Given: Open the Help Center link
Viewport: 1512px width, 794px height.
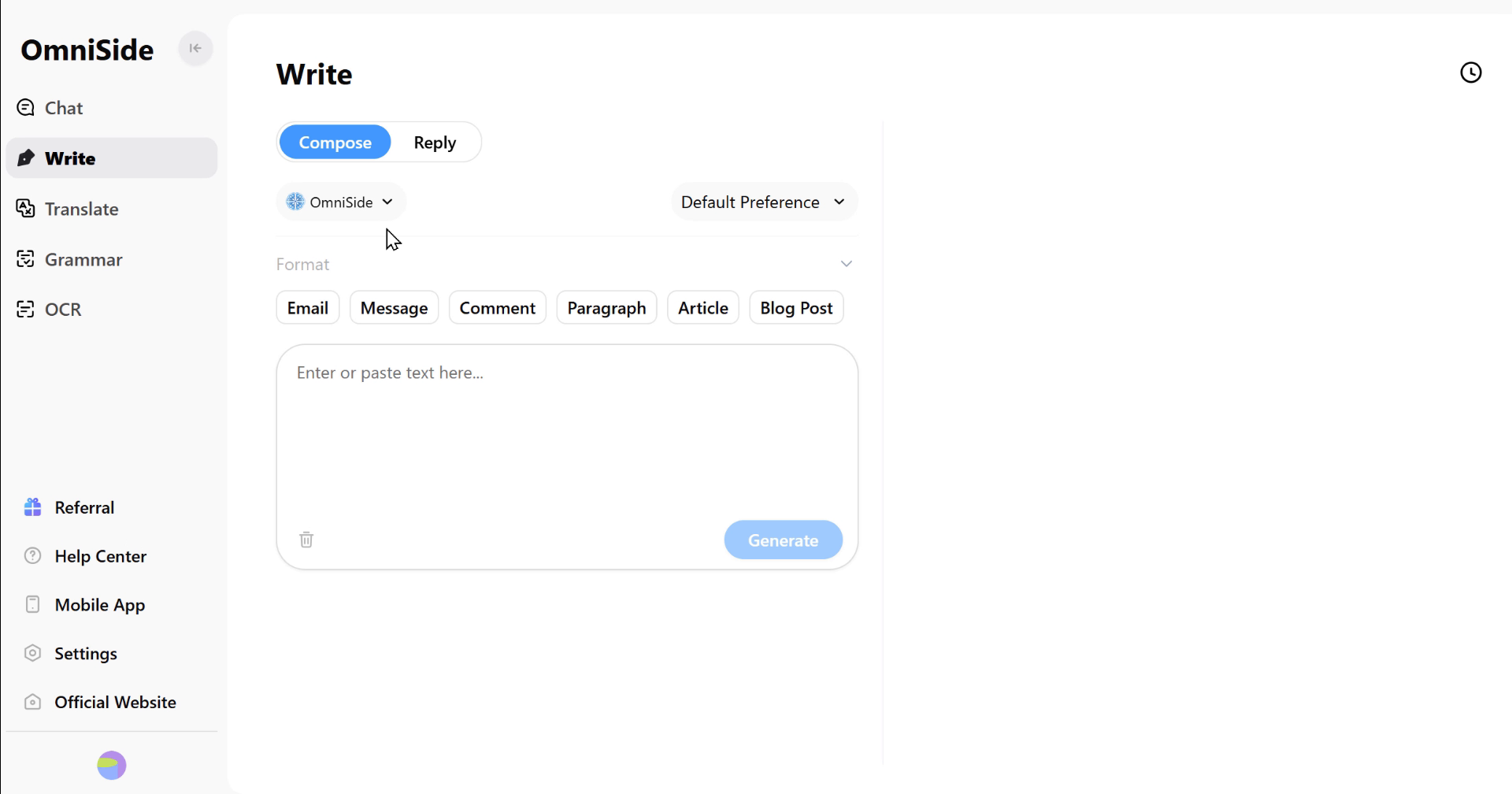Looking at the screenshot, I should [x=100, y=556].
